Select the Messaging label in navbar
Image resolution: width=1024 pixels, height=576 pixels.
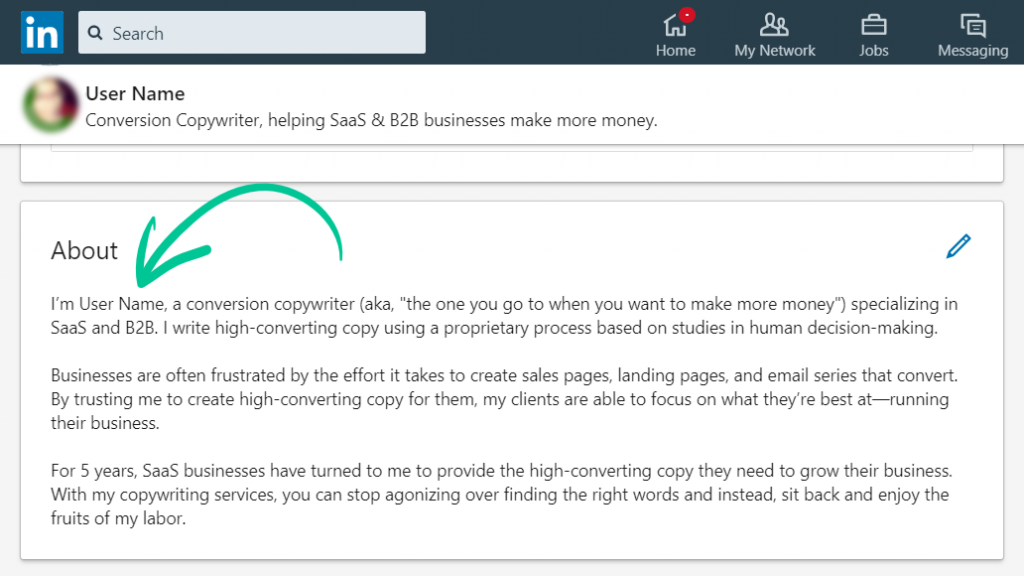(x=973, y=51)
